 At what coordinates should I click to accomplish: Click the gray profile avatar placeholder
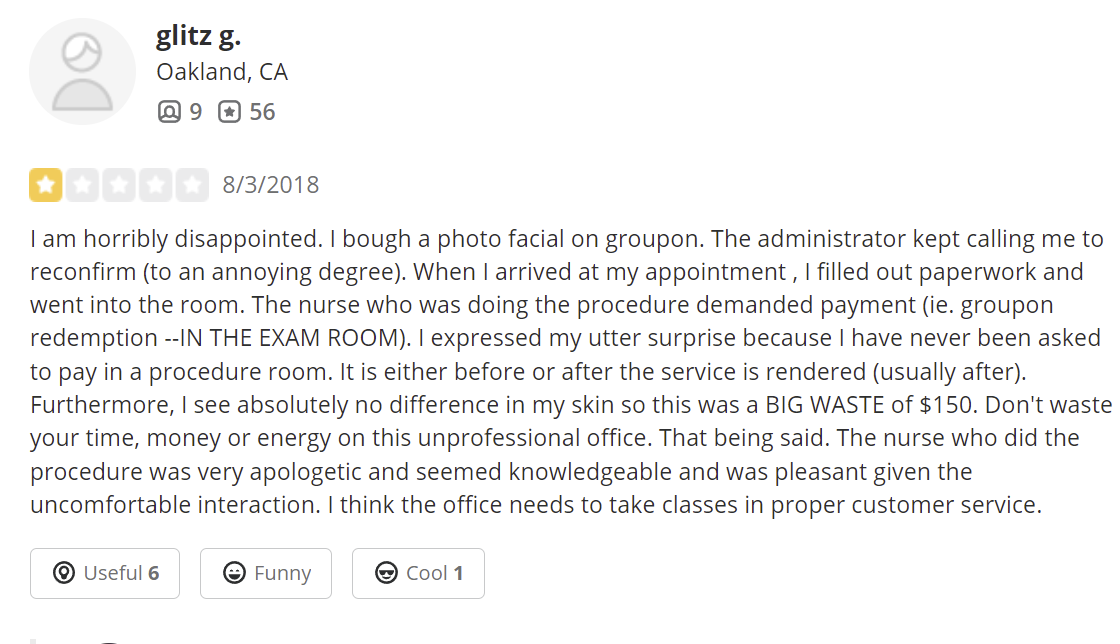point(82,72)
